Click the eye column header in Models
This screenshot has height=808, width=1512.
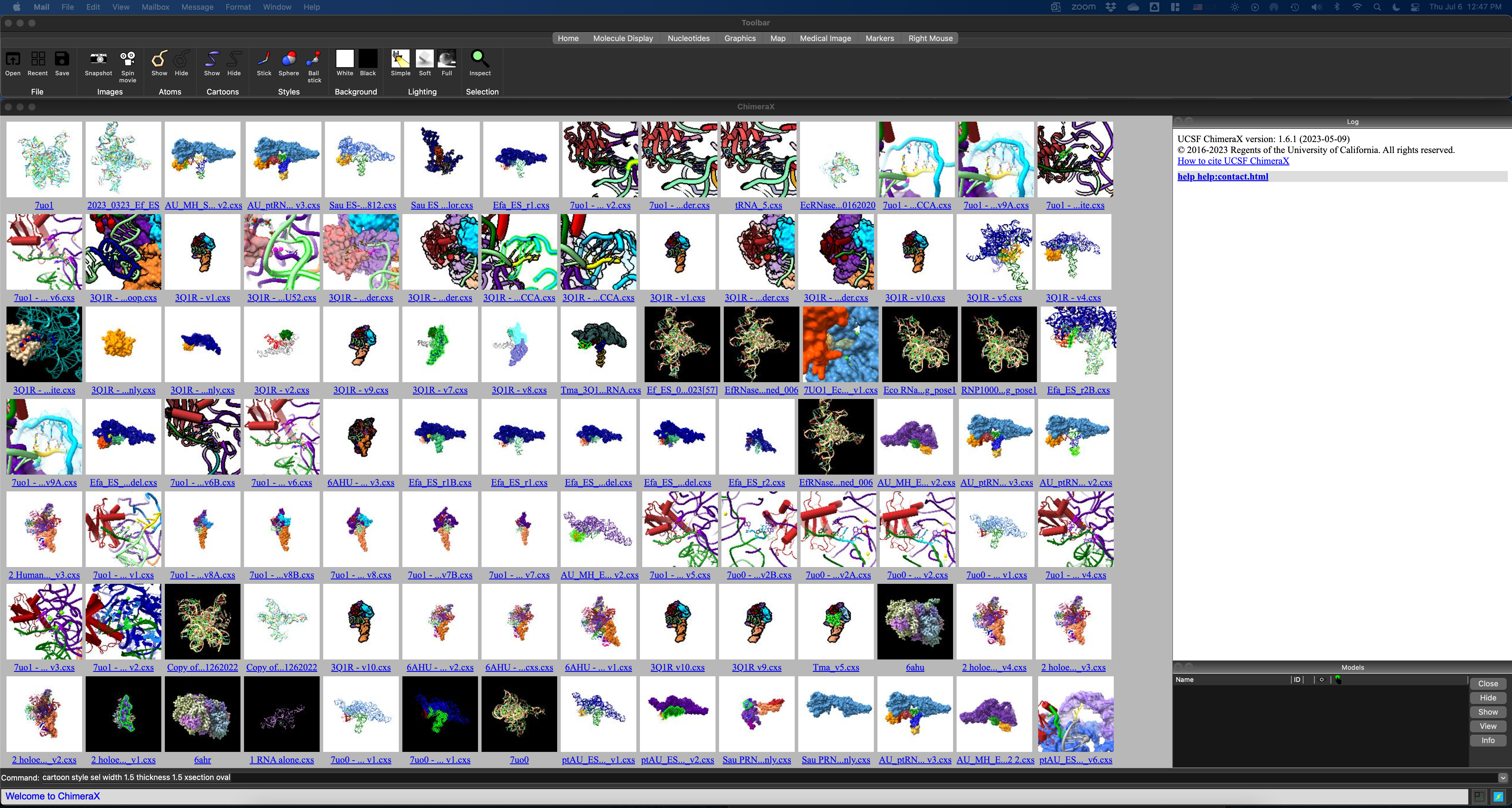1321,680
